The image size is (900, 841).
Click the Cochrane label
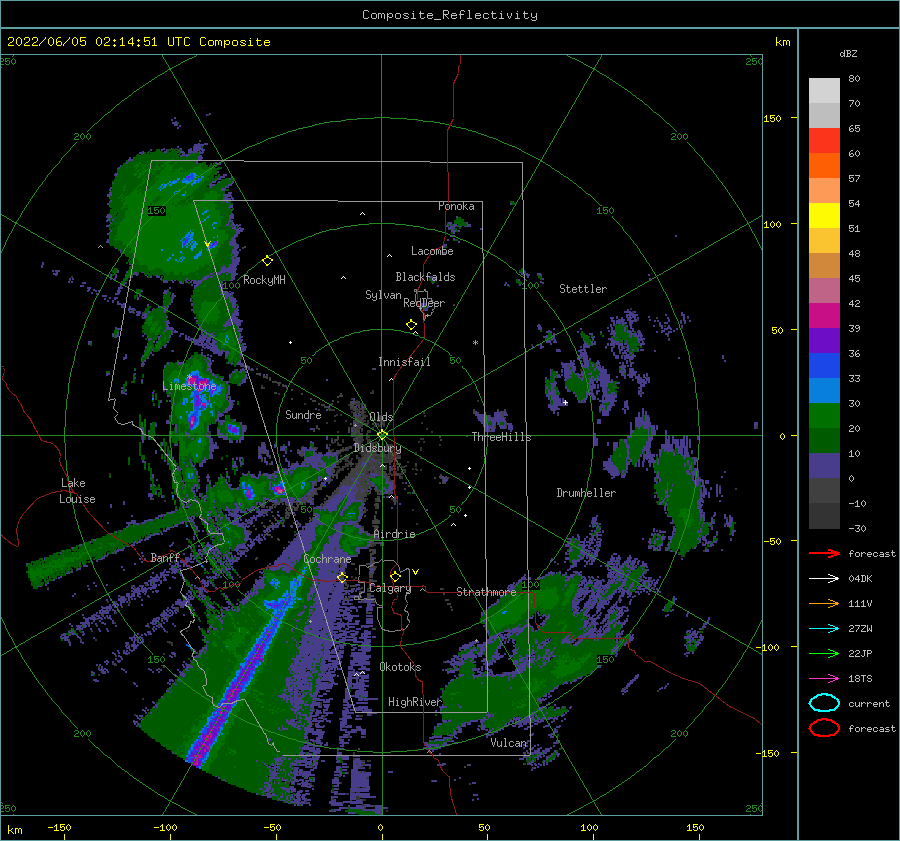click(327, 559)
